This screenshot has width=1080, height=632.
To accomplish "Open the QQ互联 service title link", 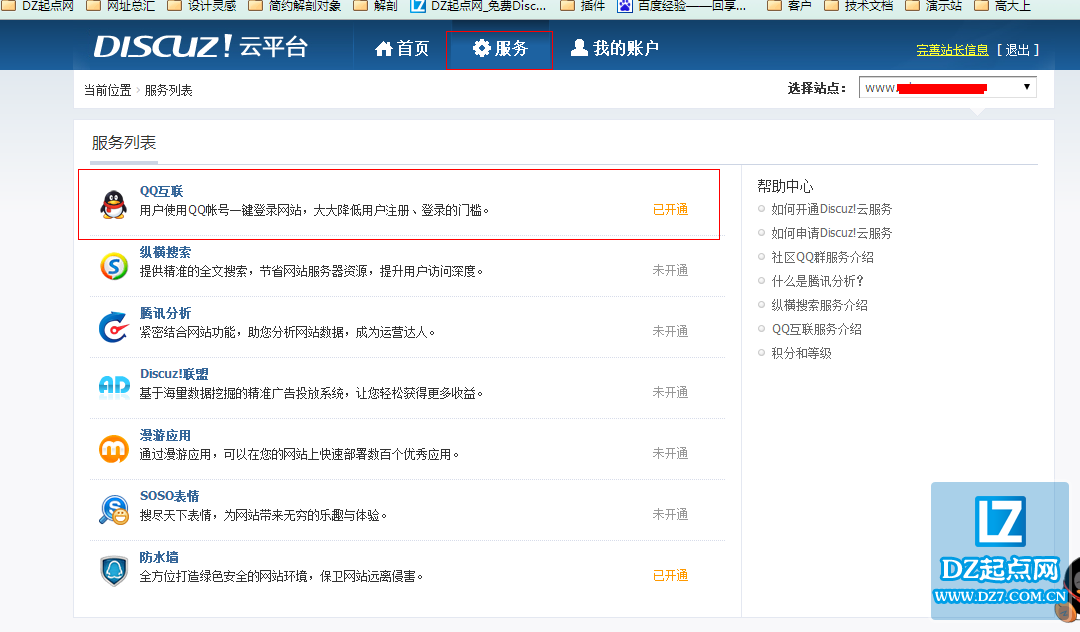I will tap(161, 191).
